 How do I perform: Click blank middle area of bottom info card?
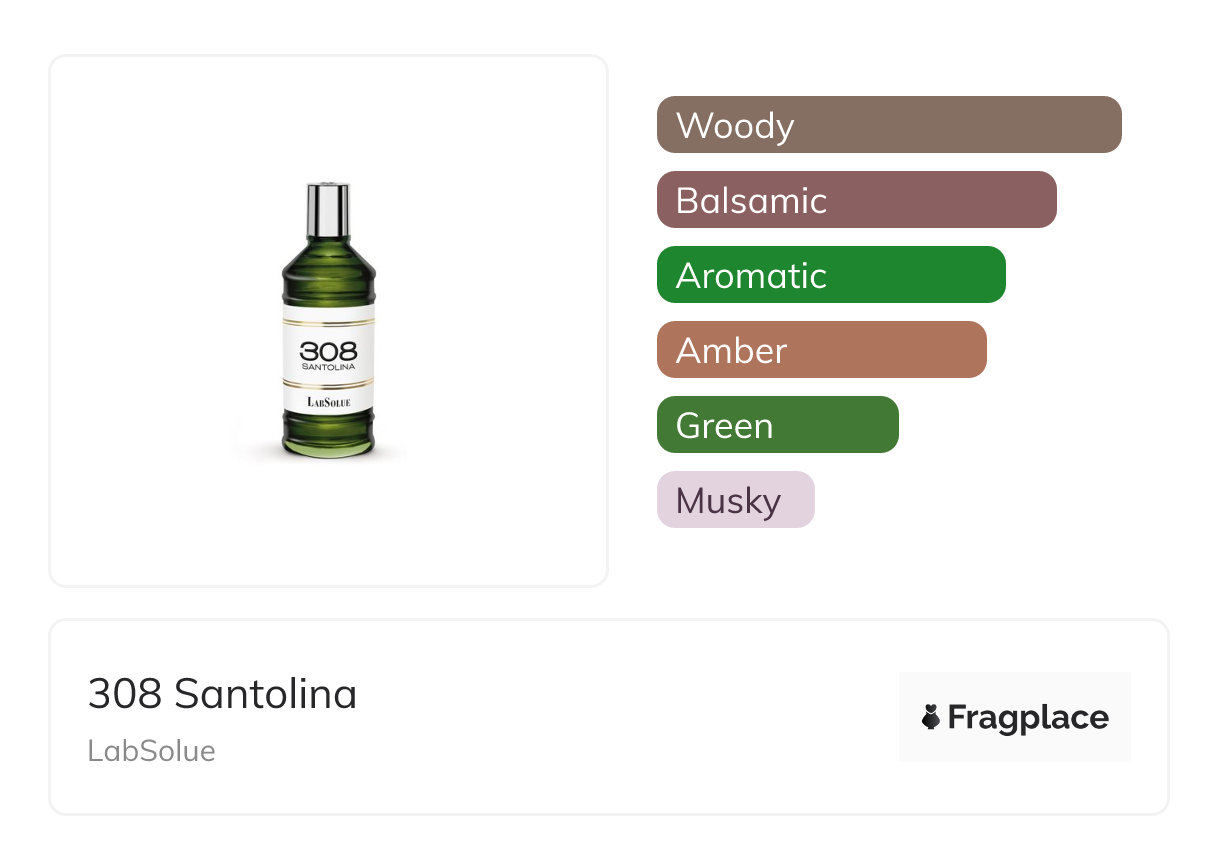[x=620, y=718]
